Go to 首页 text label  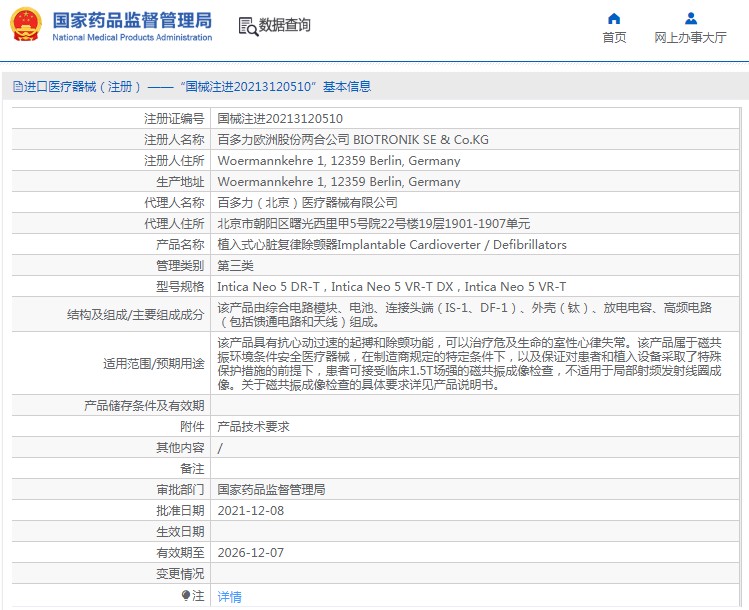(614, 38)
